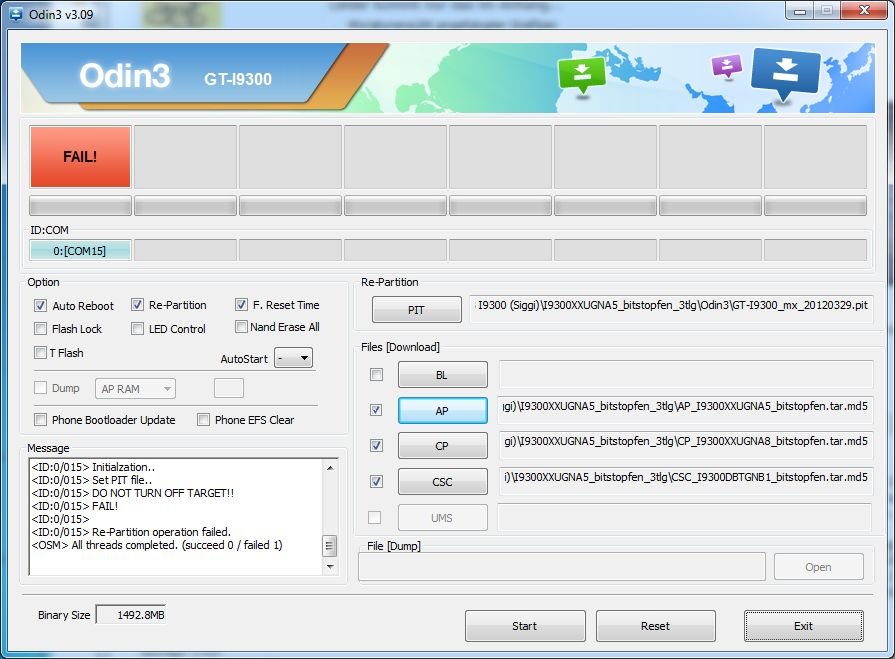Viewport: 895px width, 659px height.
Task: Click the Binary Size value field
Action: click(x=131, y=615)
